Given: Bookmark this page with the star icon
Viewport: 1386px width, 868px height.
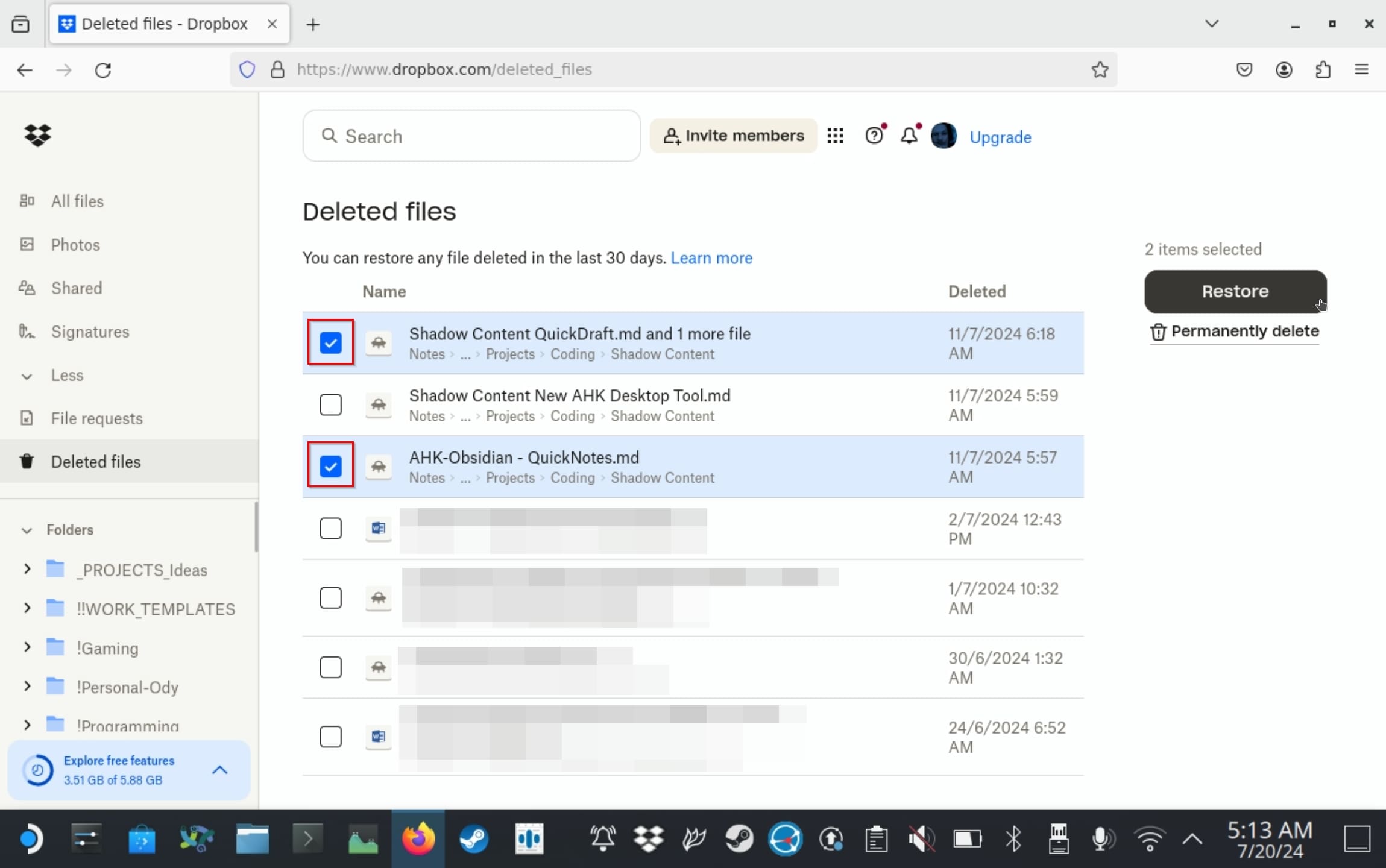Looking at the screenshot, I should (x=1100, y=69).
